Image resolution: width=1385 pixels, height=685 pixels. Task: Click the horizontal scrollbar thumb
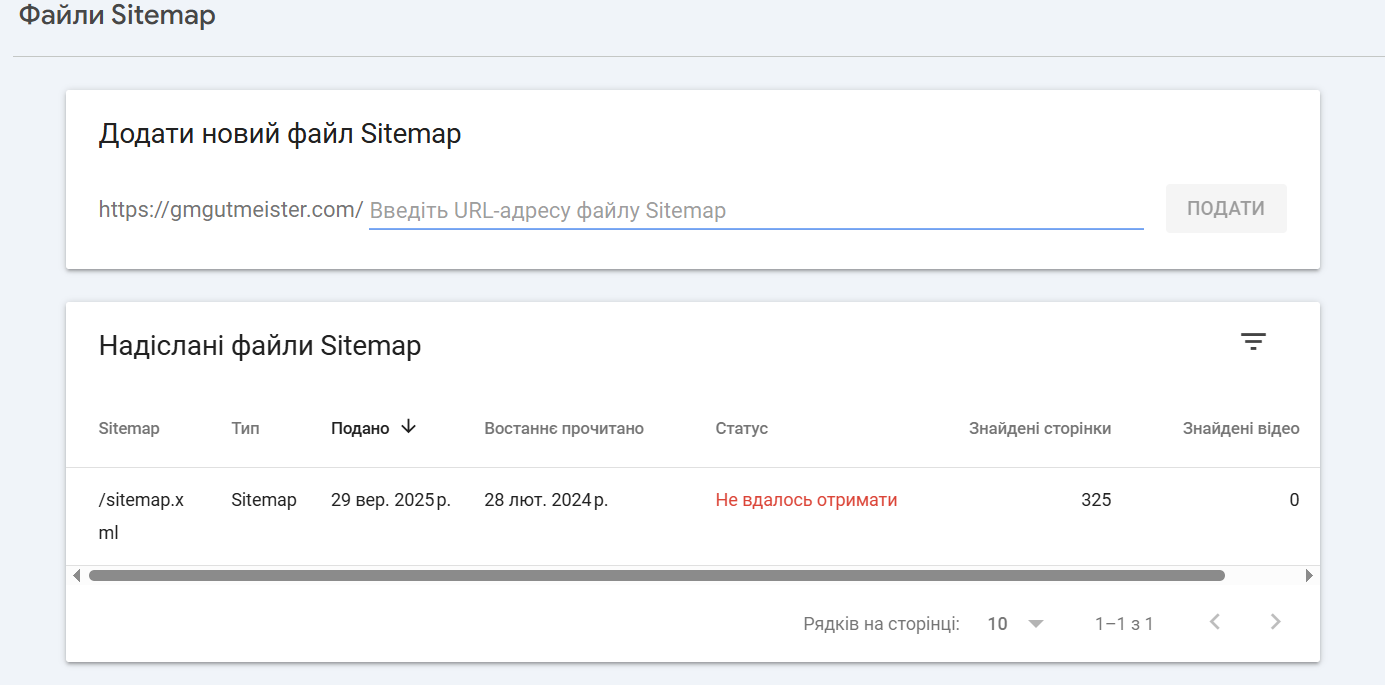[x=656, y=576]
